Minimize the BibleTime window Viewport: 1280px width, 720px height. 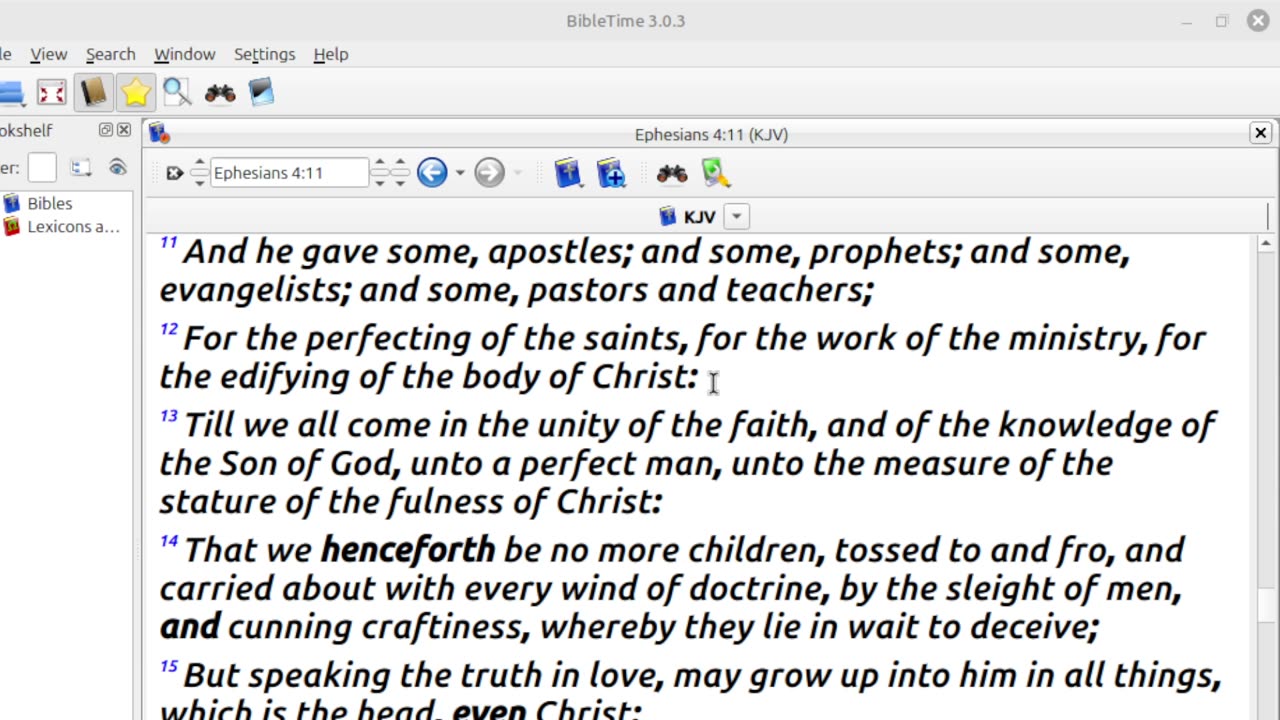[1187, 21]
